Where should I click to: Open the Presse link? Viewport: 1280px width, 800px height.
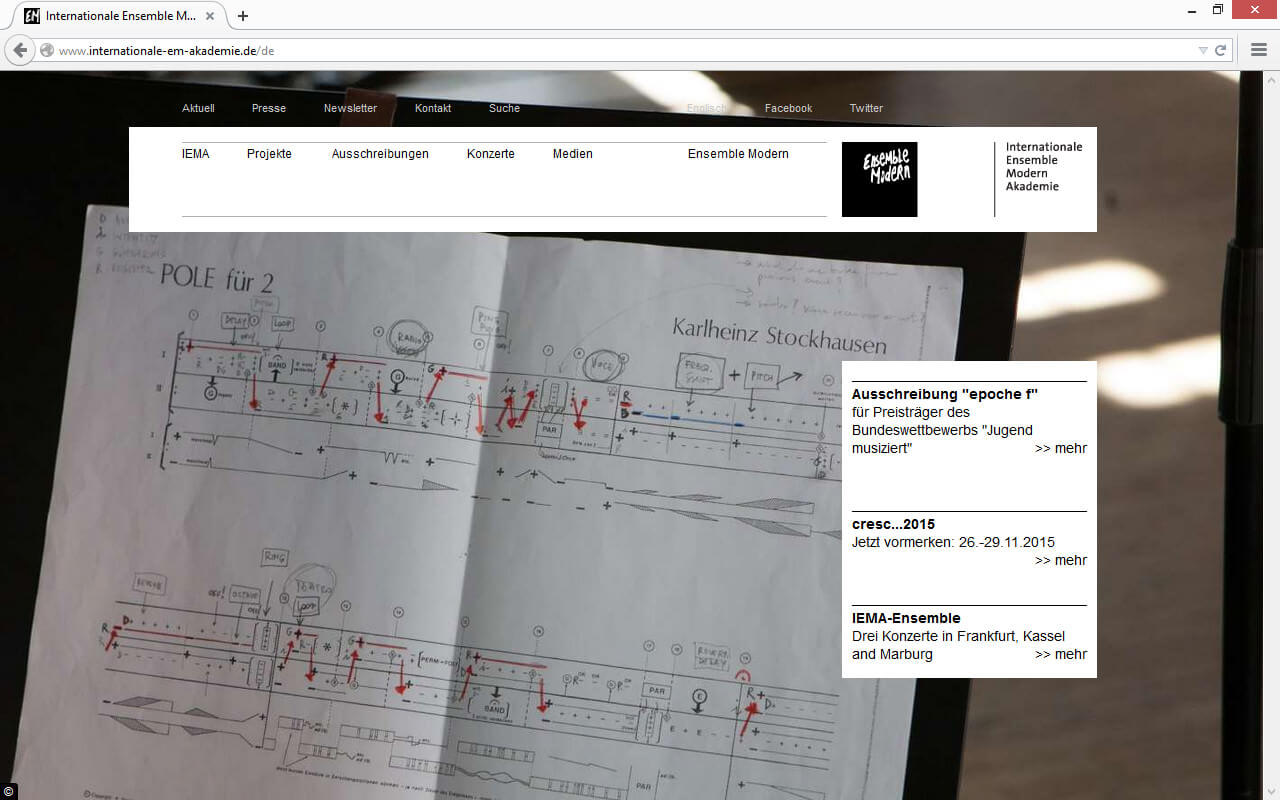tap(269, 108)
